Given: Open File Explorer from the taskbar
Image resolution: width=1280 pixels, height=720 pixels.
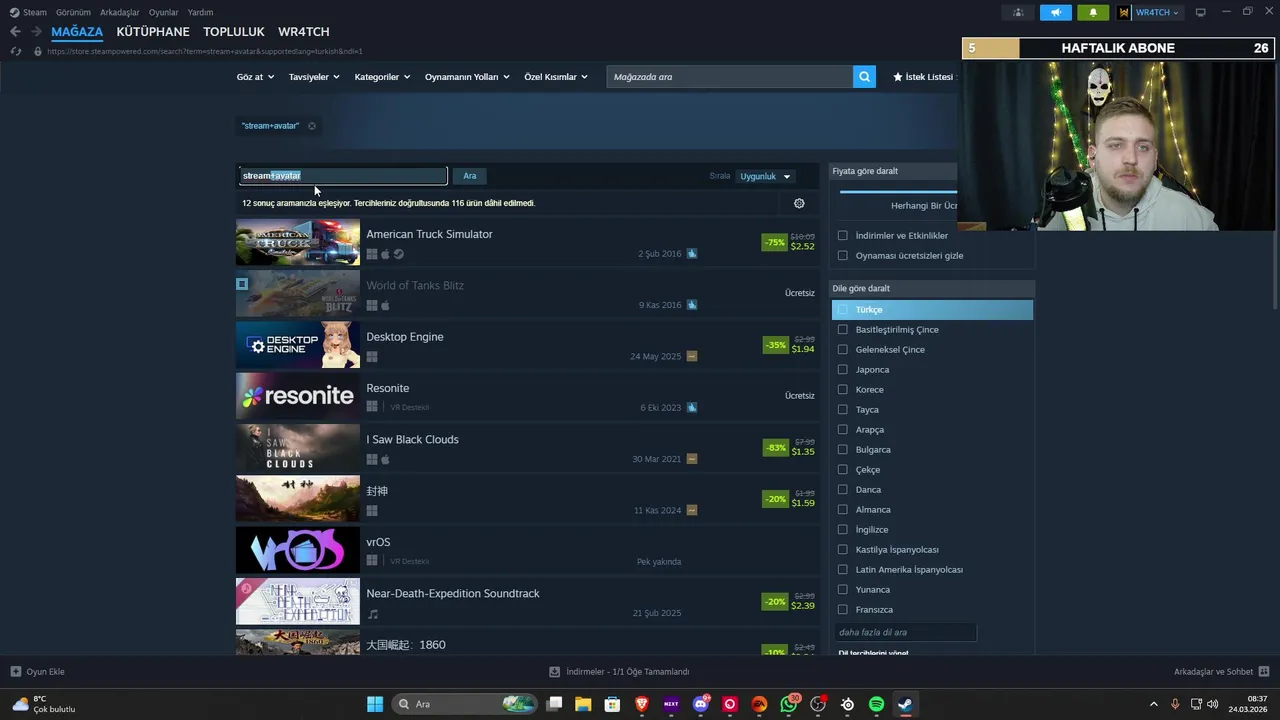Looking at the screenshot, I should point(583,704).
